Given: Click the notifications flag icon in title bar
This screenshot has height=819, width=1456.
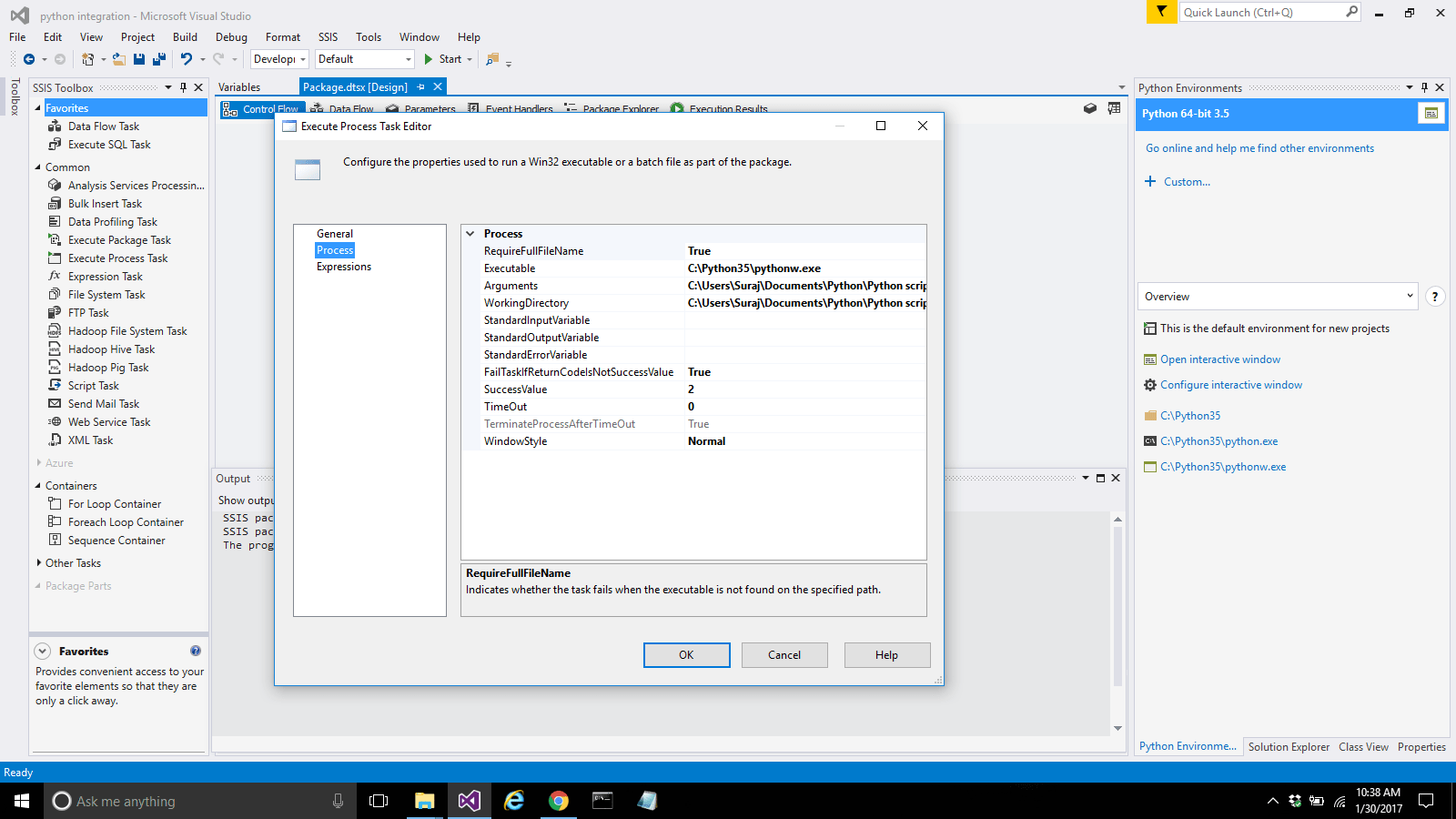Looking at the screenshot, I should (x=1161, y=12).
